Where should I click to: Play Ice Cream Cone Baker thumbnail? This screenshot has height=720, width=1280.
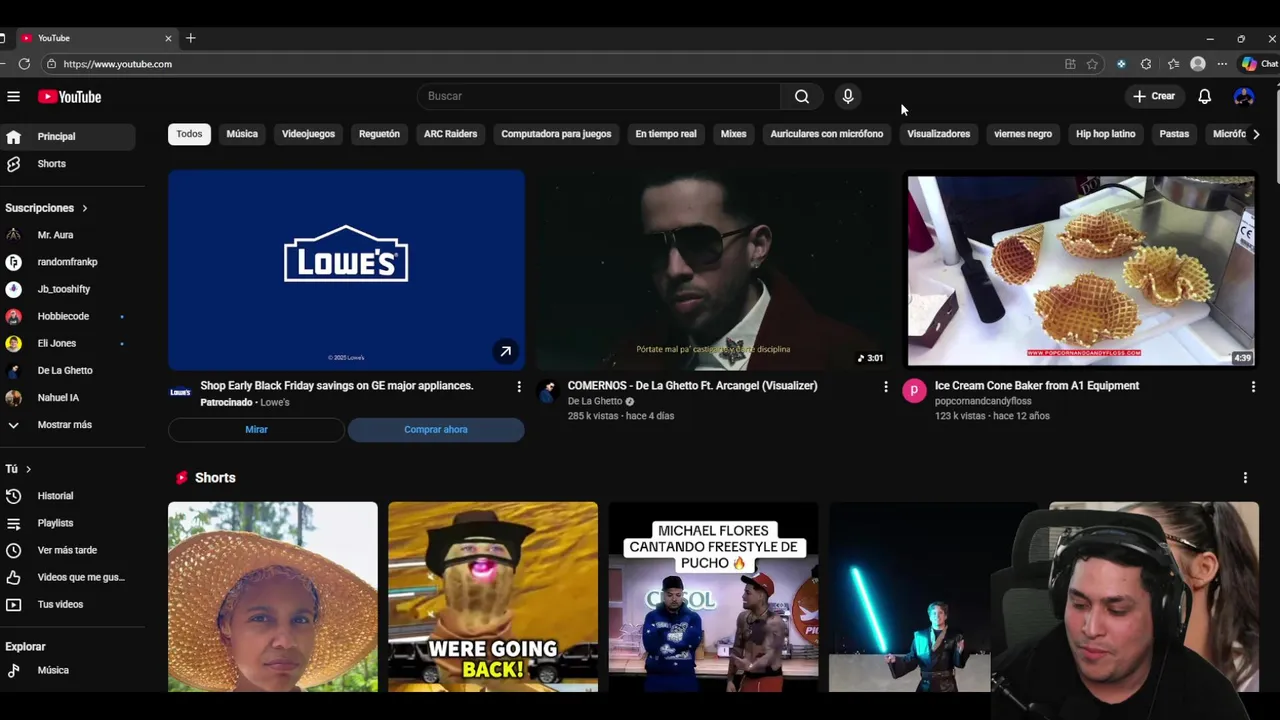pyautogui.click(x=1080, y=271)
